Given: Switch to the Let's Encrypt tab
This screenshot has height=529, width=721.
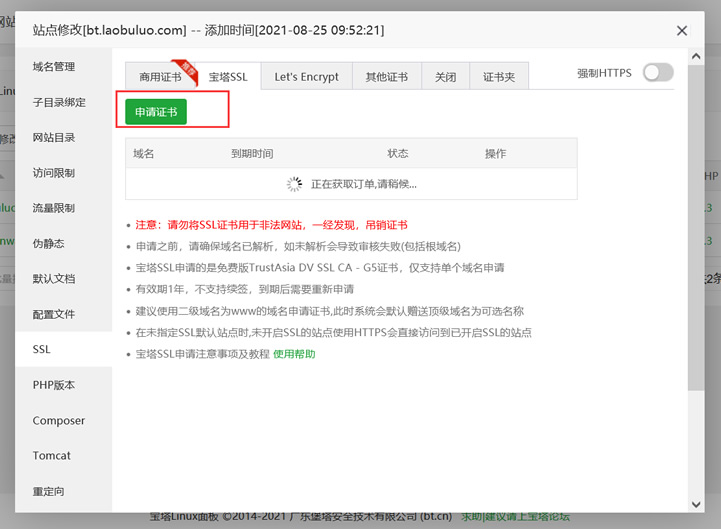Looking at the screenshot, I should (307, 77).
